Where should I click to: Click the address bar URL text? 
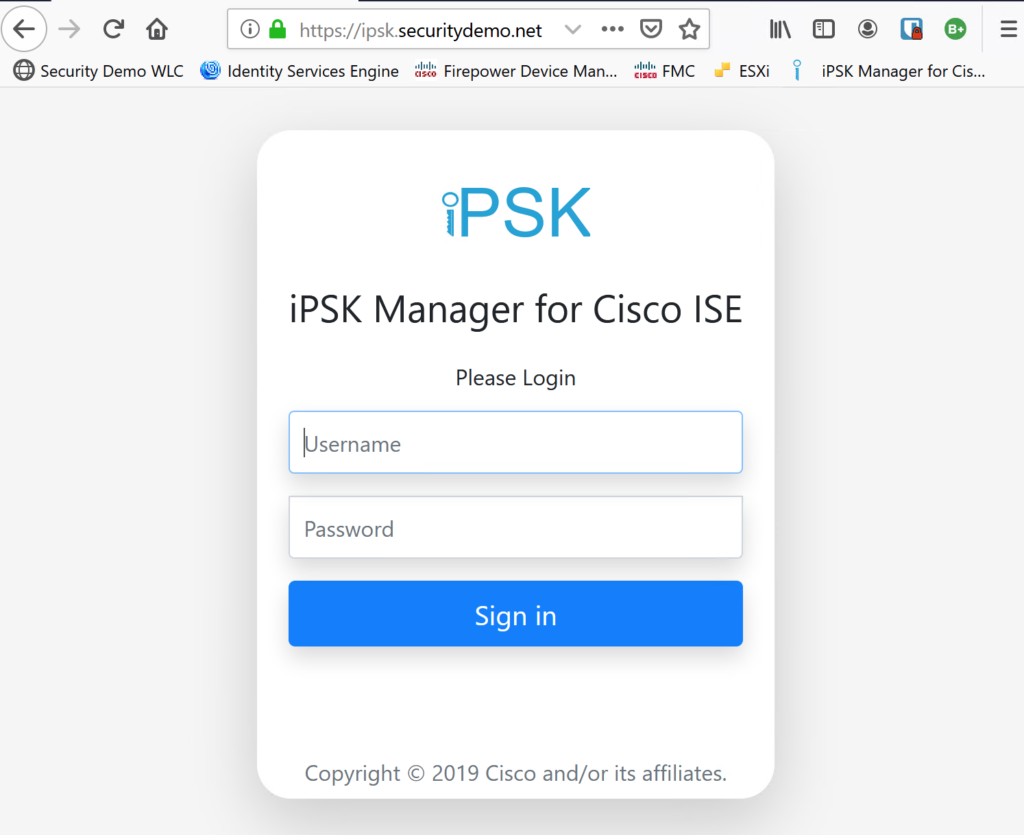(x=421, y=30)
